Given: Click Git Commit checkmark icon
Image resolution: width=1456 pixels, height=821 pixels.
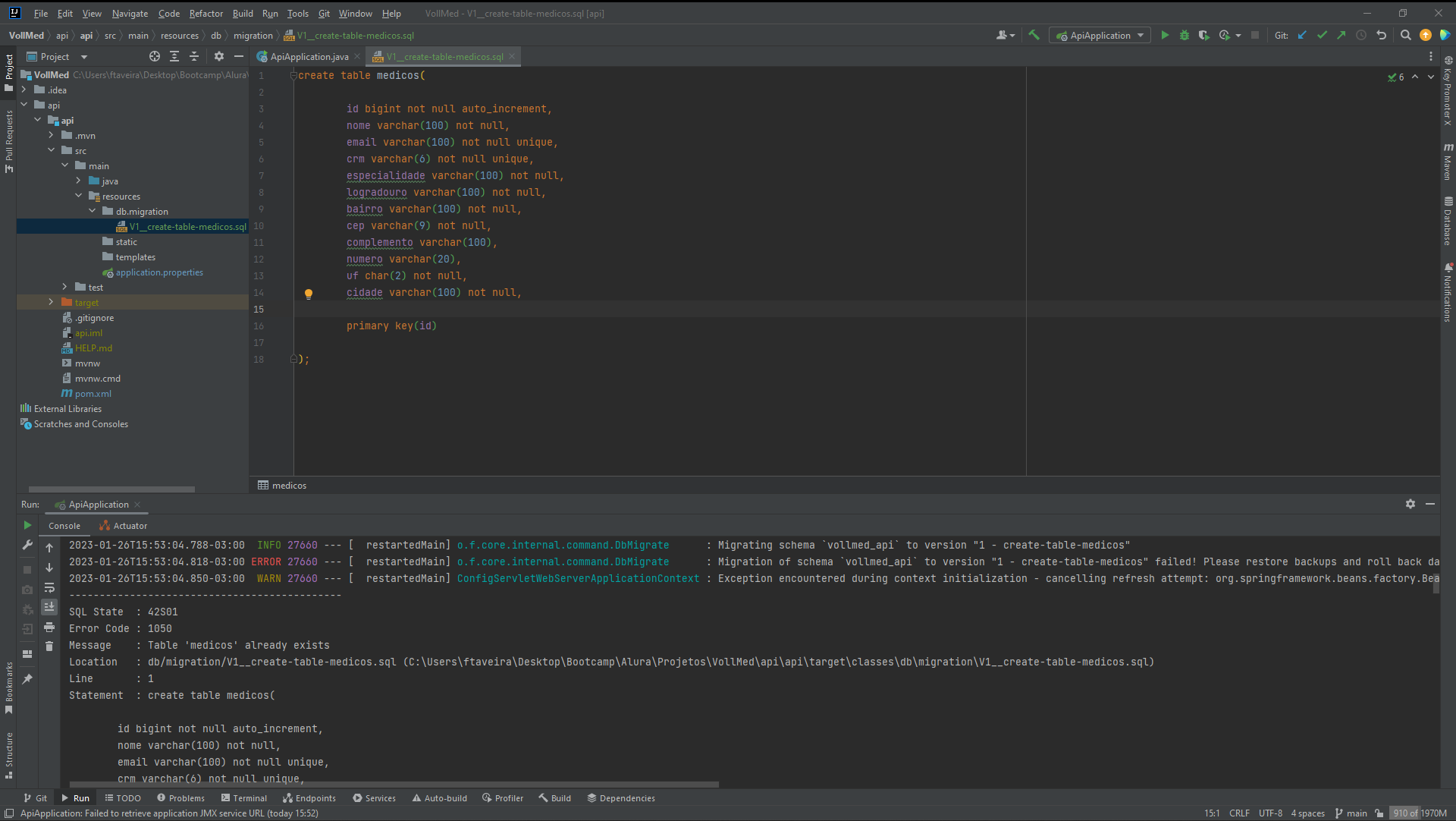Looking at the screenshot, I should (1322, 35).
